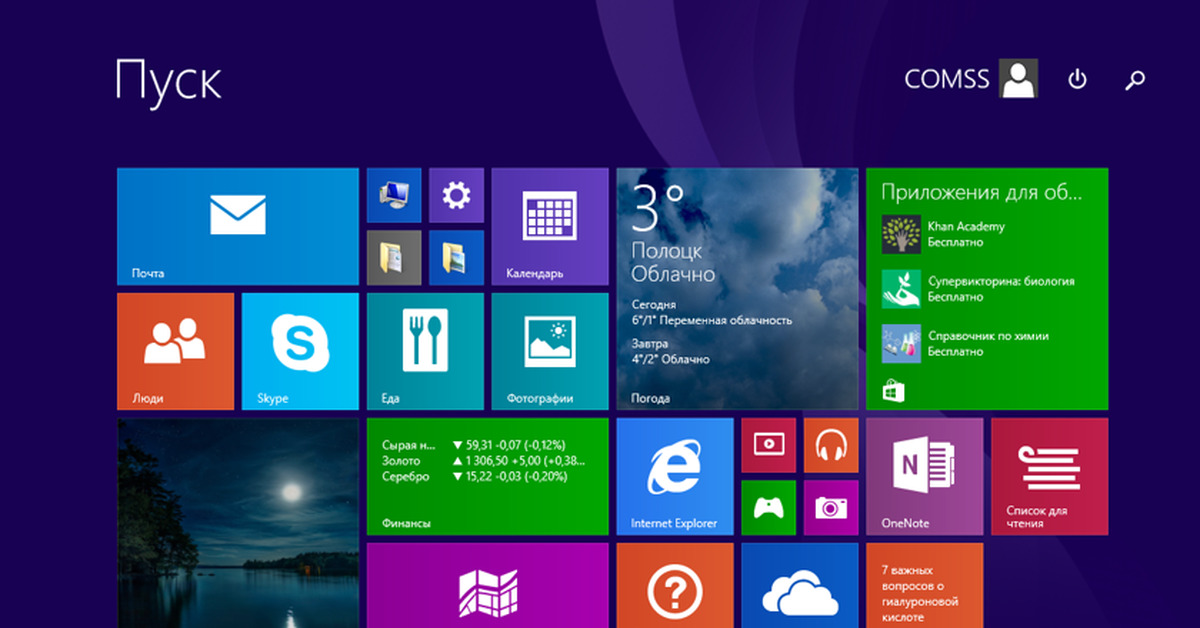
Task: Click the Пуск title text
Action: click(168, 80)
